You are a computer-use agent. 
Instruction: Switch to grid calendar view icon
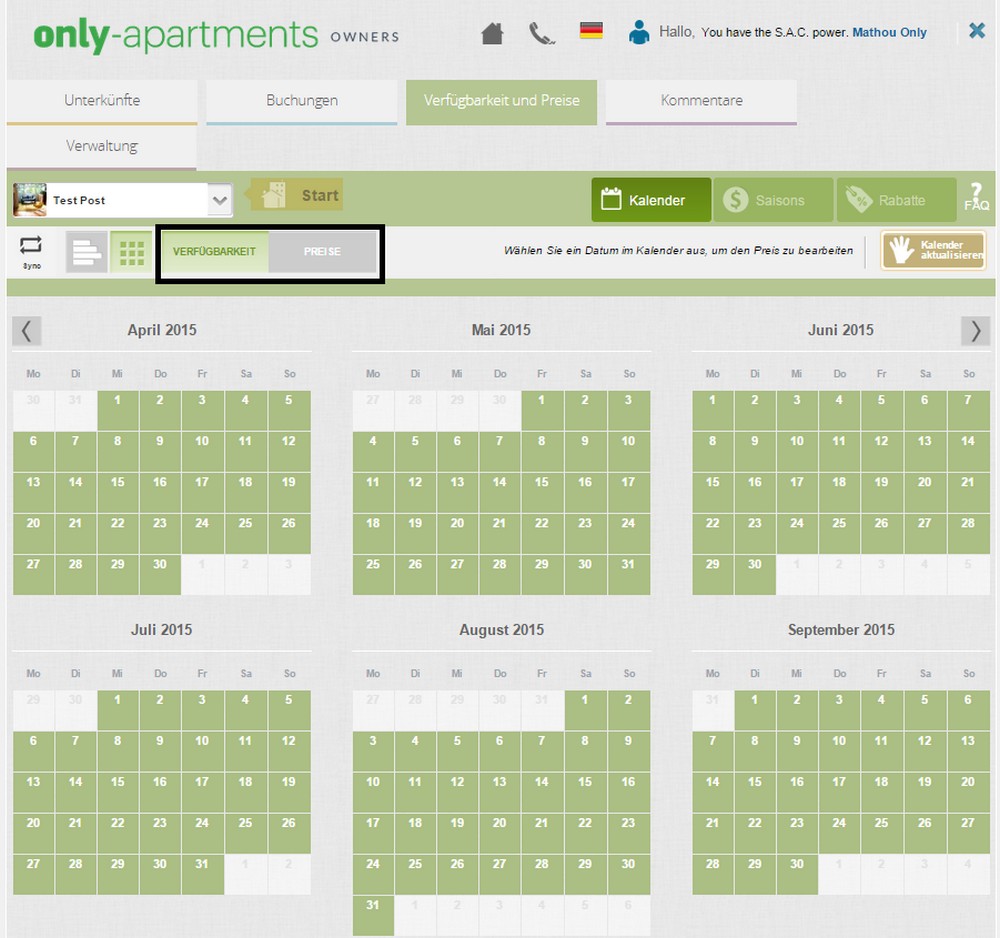click(131, 252)
